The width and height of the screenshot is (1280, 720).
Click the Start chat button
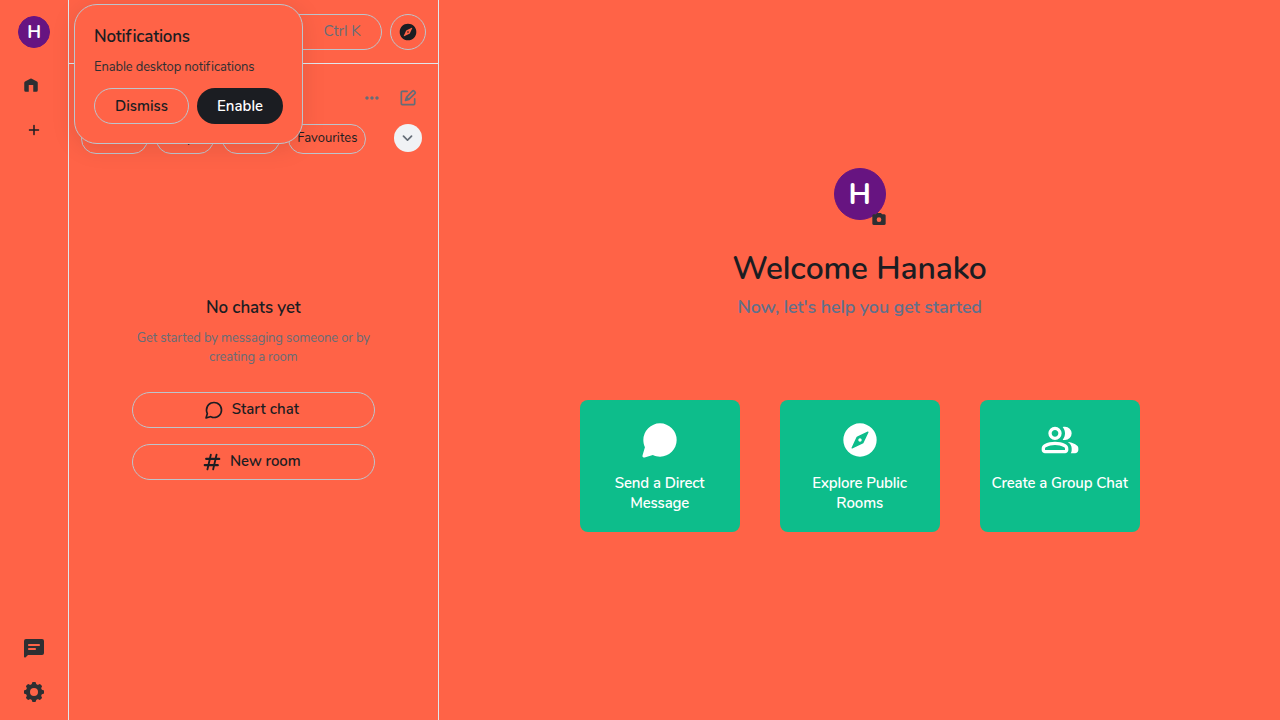pyautogui.click(x=253, y=410)
